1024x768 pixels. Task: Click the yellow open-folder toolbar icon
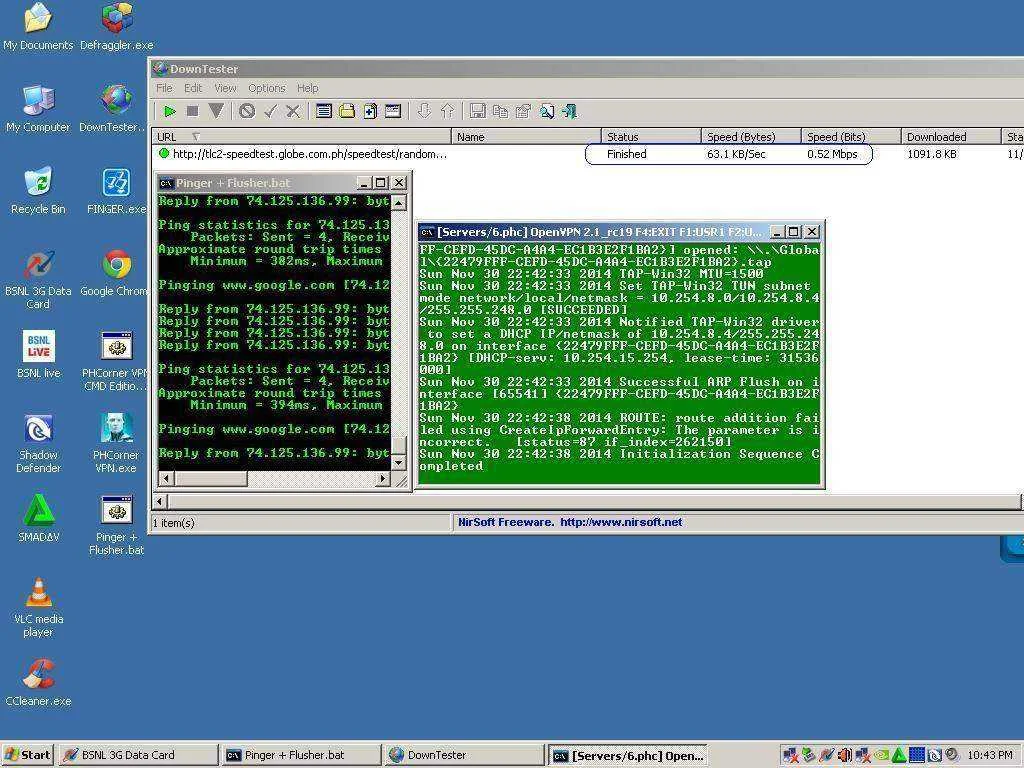[x=347, y=111]
